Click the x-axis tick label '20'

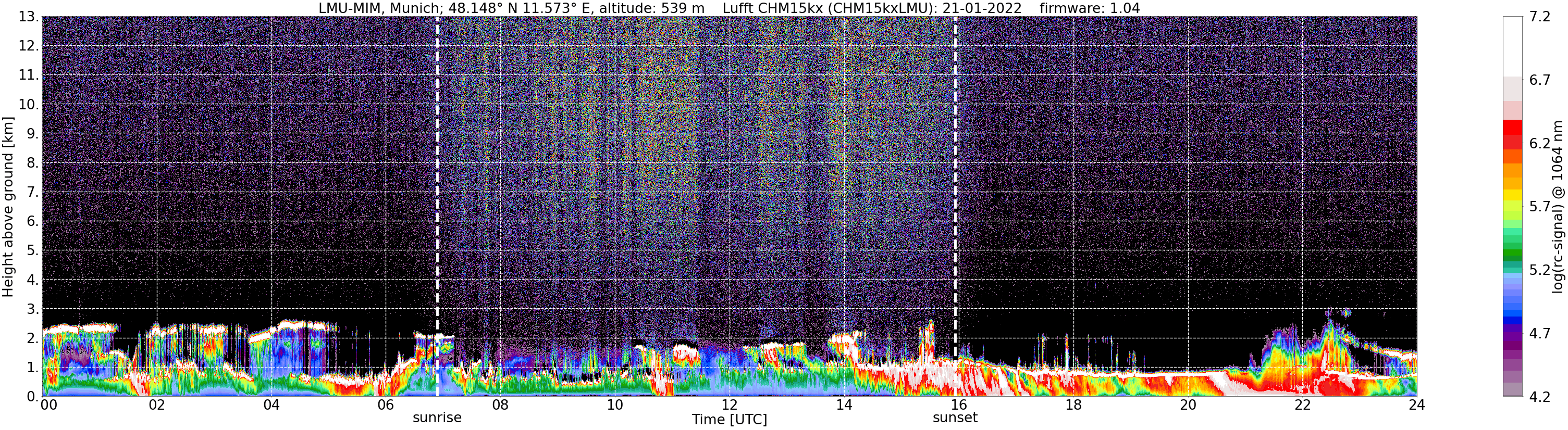1188,405
